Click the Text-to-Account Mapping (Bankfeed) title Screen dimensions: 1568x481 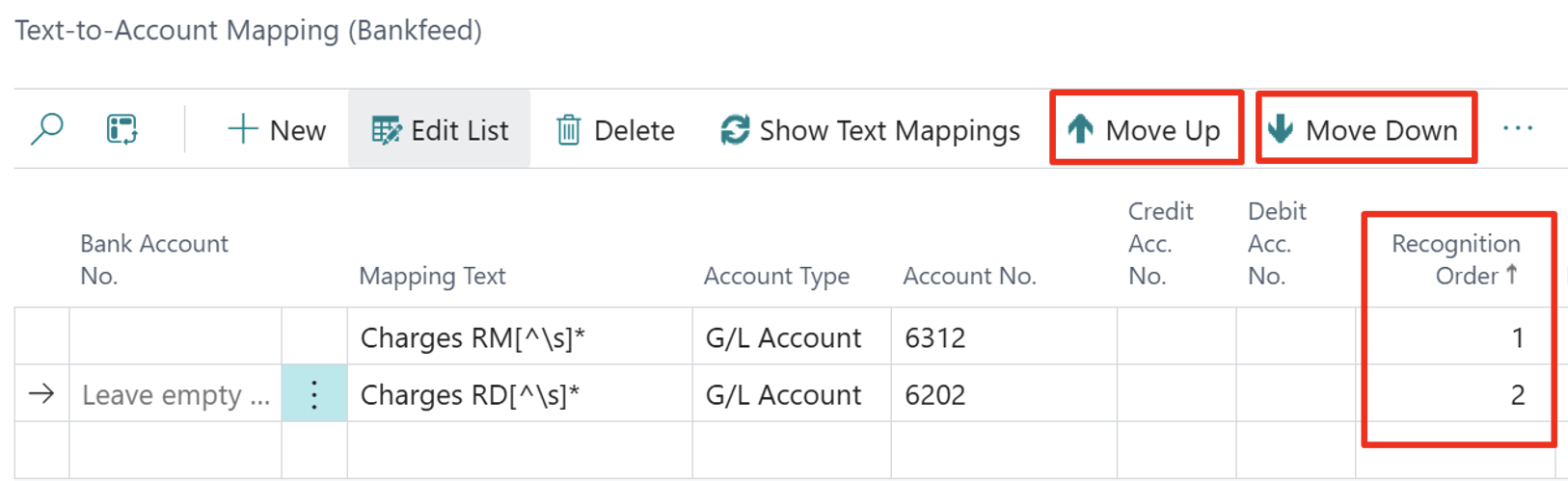click(x=248, y=30)
